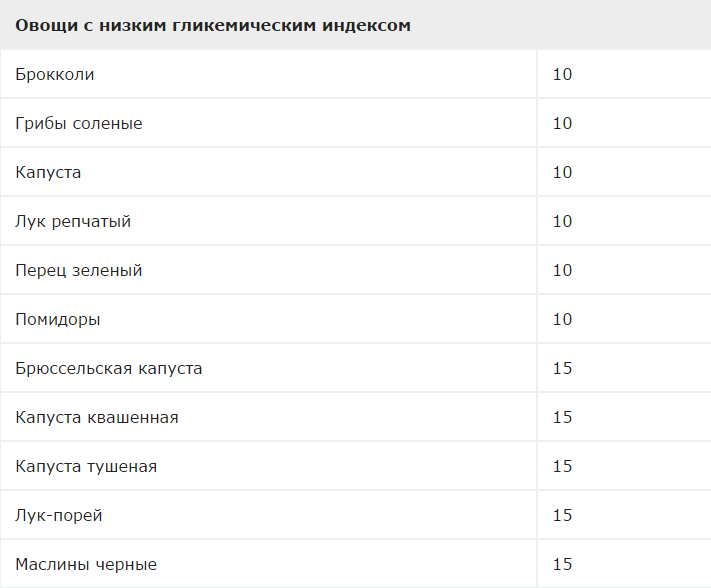Screen dimensions: 711x588
Task: Click the value 15 beside Капуста тушеная
Action: 562,466
